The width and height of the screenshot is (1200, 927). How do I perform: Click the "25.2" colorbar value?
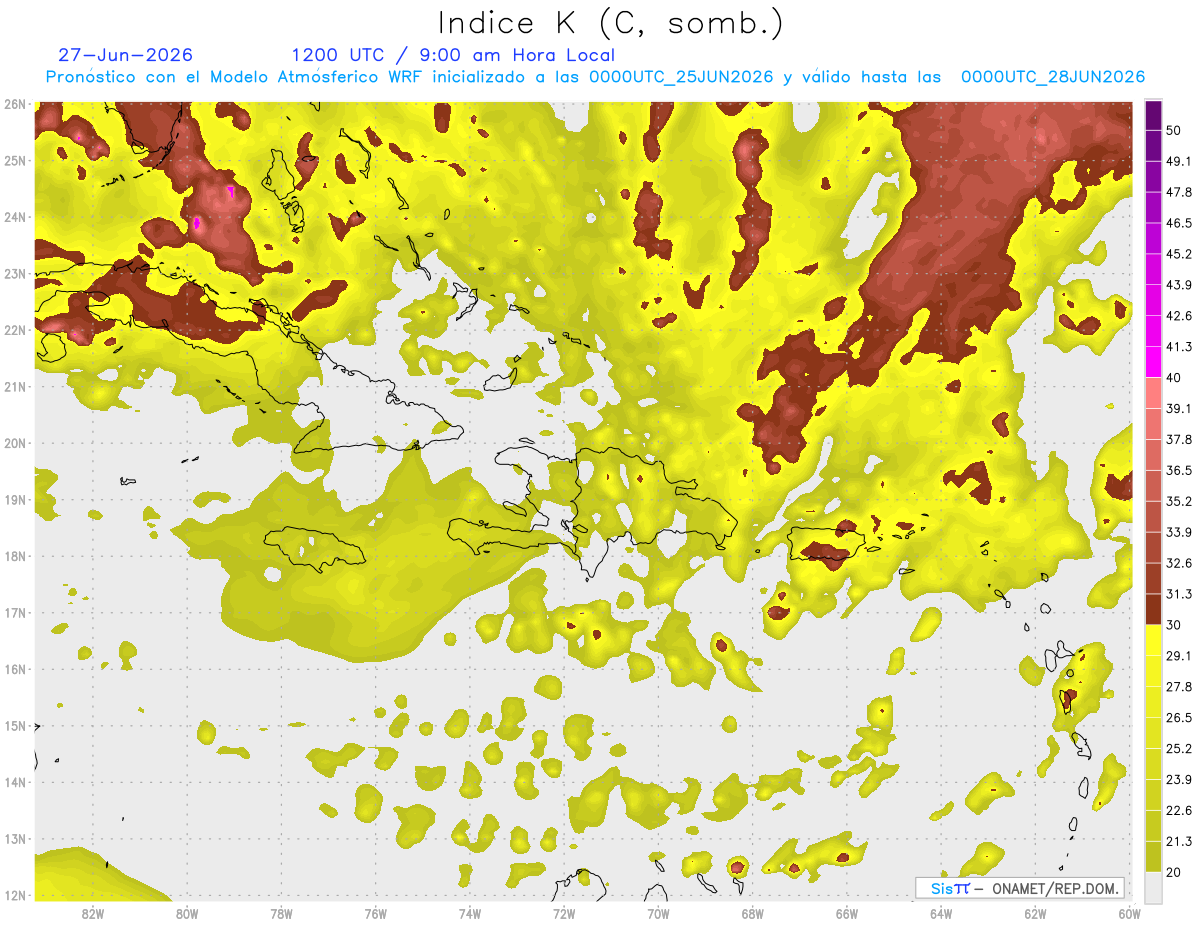1179,748
